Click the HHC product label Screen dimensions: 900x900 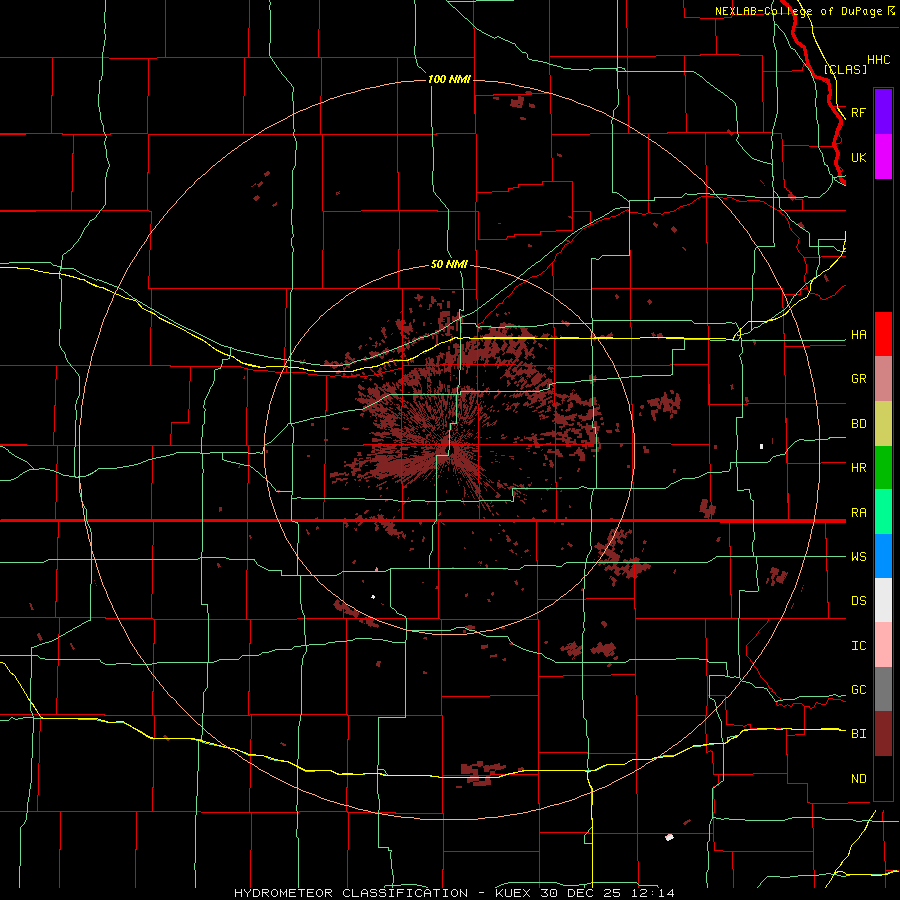[x=878, y=60]
